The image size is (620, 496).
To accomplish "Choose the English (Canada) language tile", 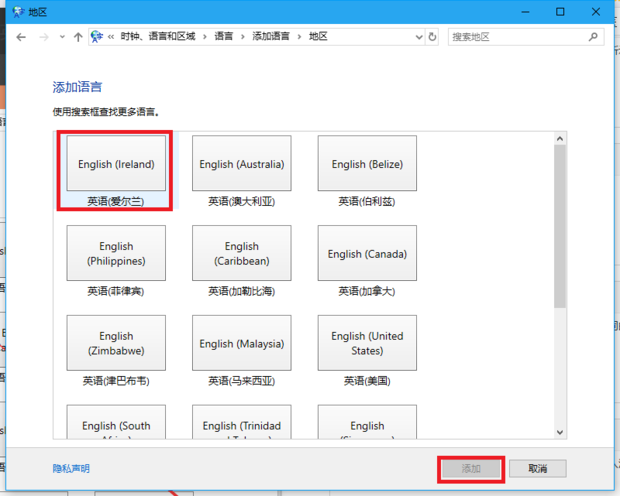I will tap(366, 254).
